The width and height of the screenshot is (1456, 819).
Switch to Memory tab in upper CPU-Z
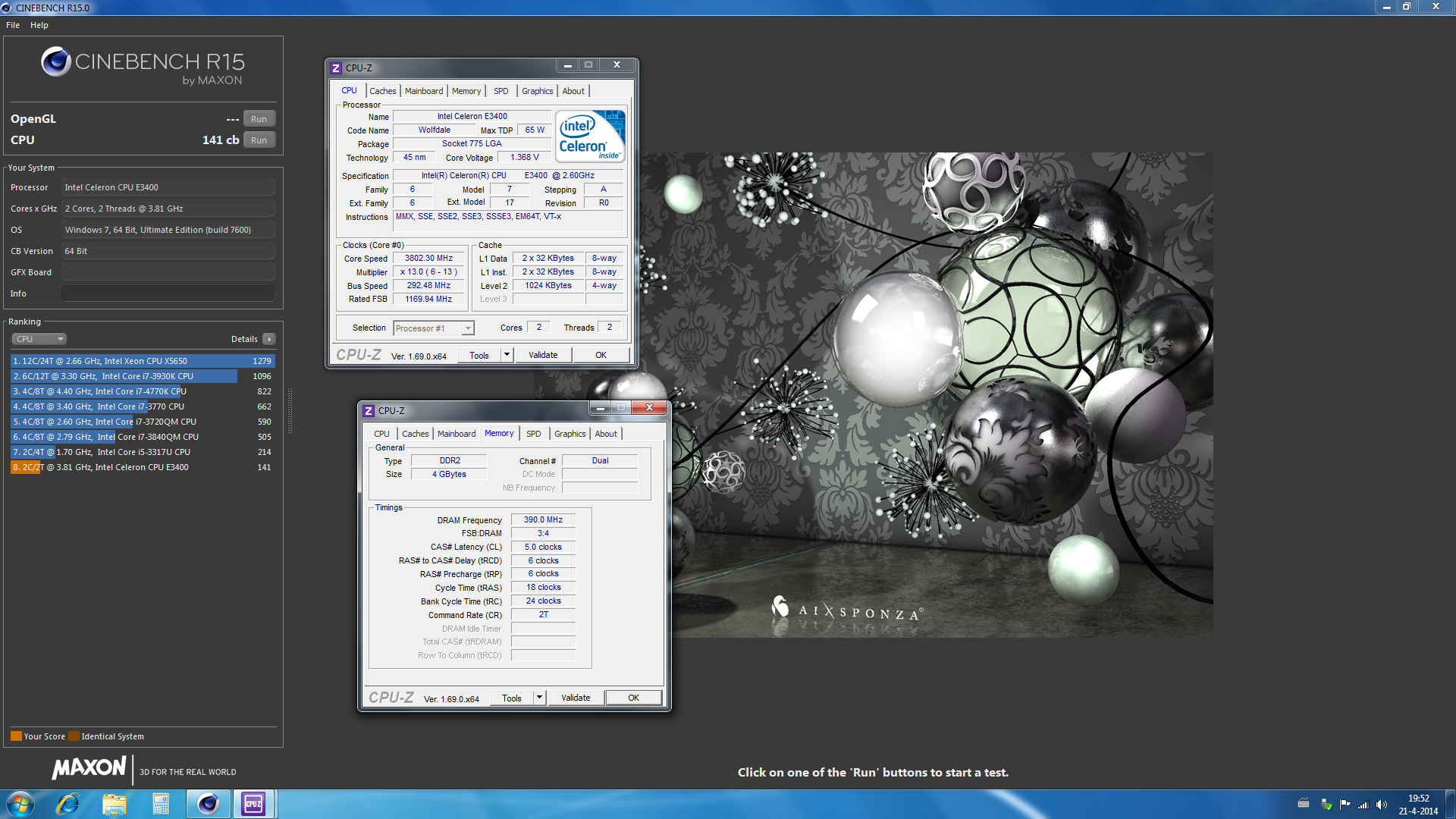[466, 91]
